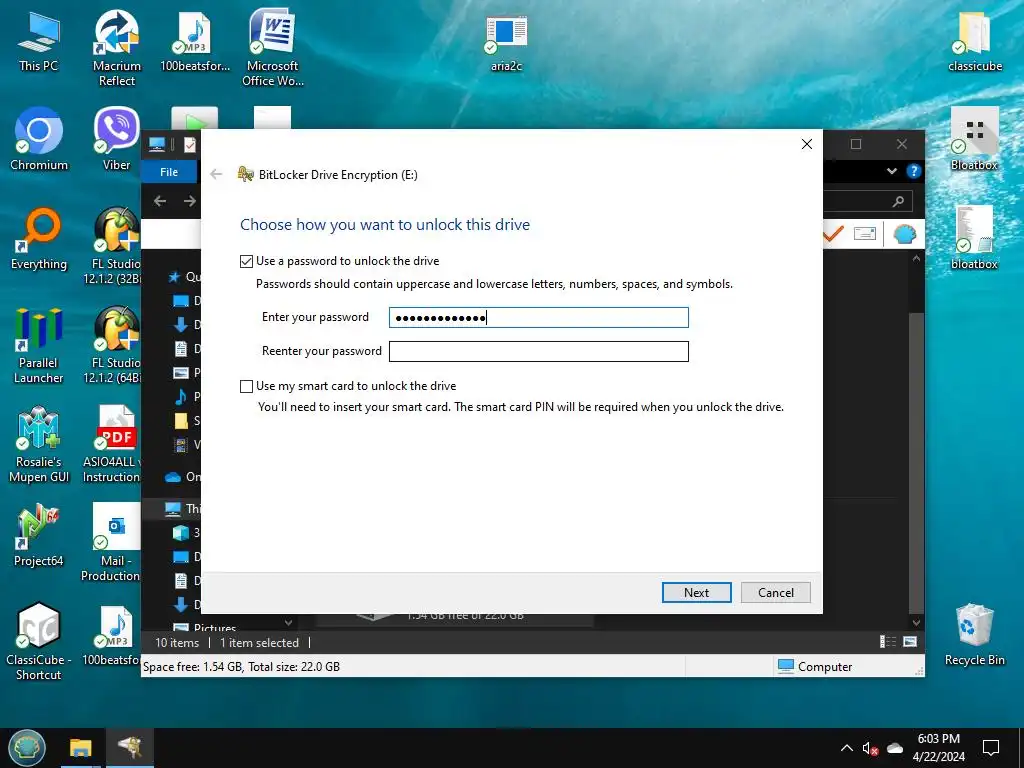Open the Mail - Production Outlook icon
This screenshot has height=768, width=1024.
click(112, 542)
